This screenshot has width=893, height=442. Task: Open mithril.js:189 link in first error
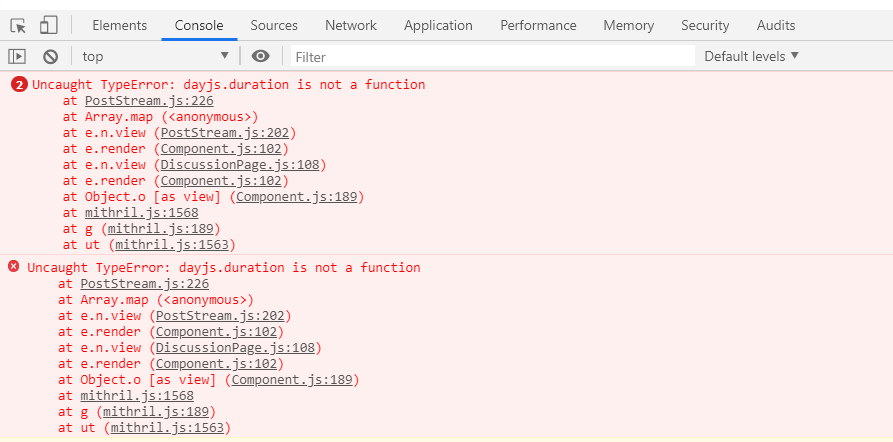[161, 229]
